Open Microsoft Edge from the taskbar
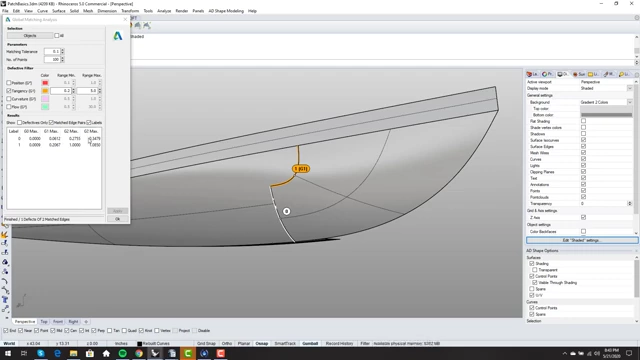This screenshot has width=640, height=360. [57, 353]
